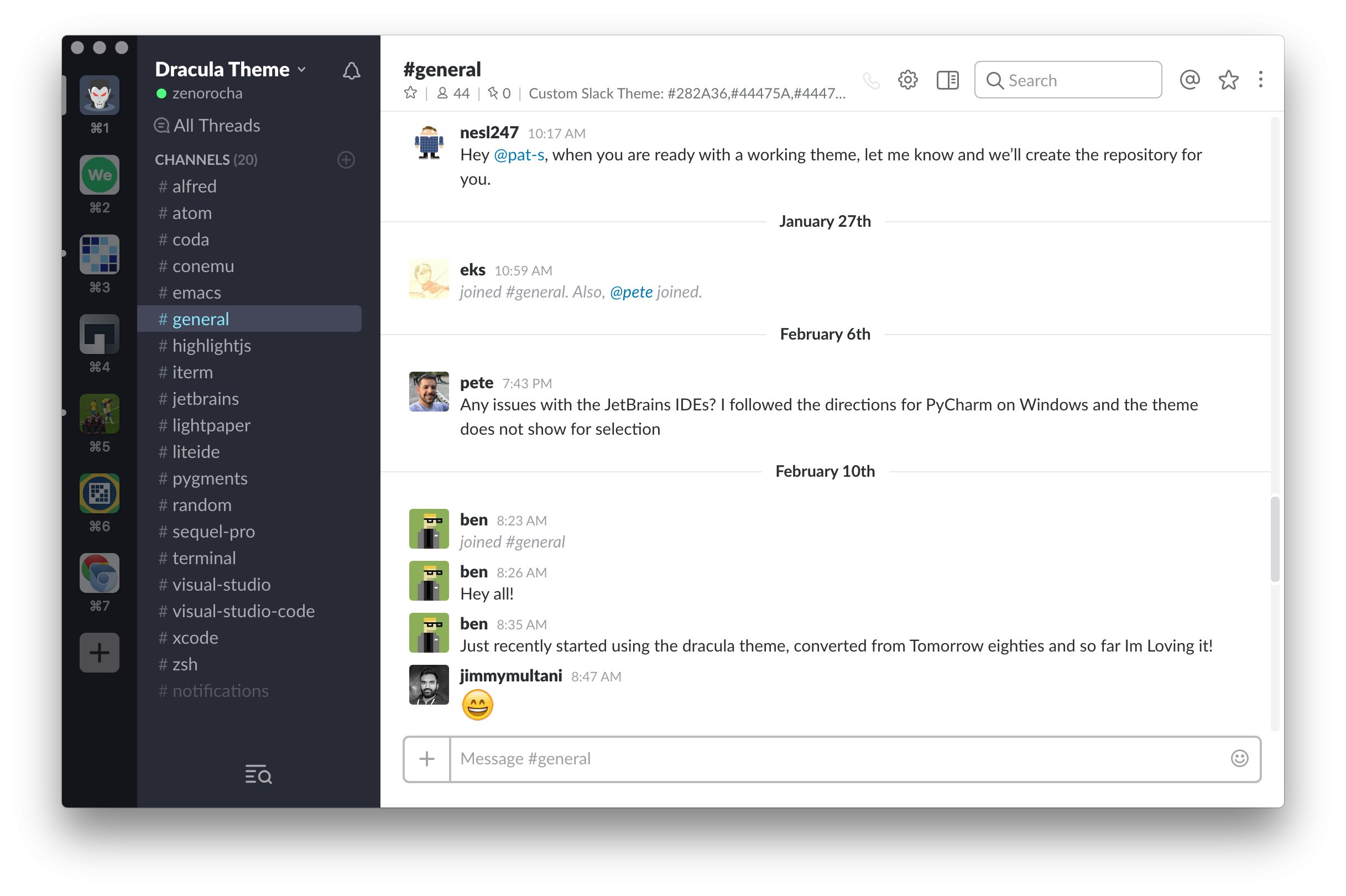Switch to the ⌘6 workspace icon
1346x896 pixels.
coord(100,493)
